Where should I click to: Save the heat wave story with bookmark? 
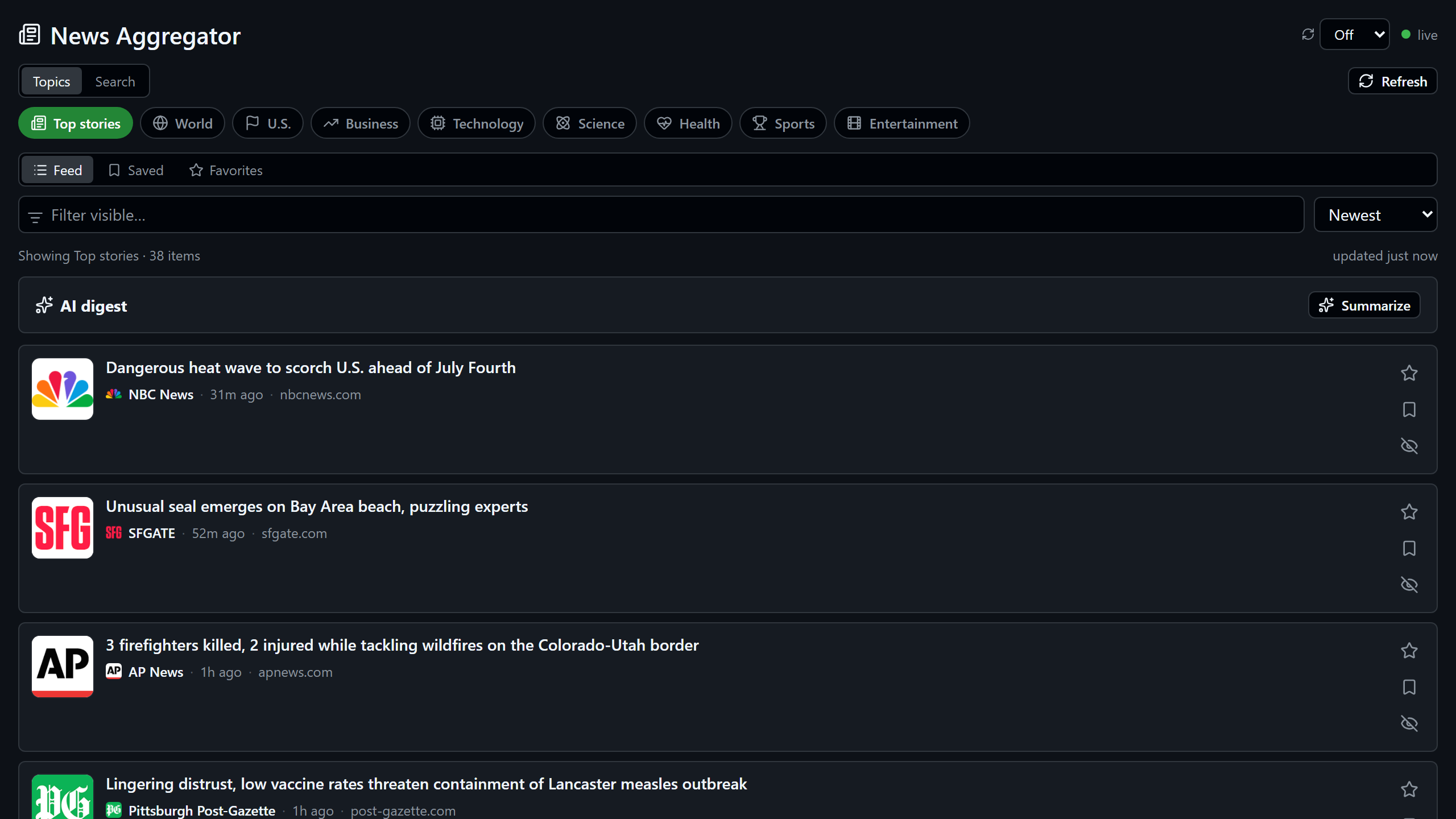pos(1409,409)
